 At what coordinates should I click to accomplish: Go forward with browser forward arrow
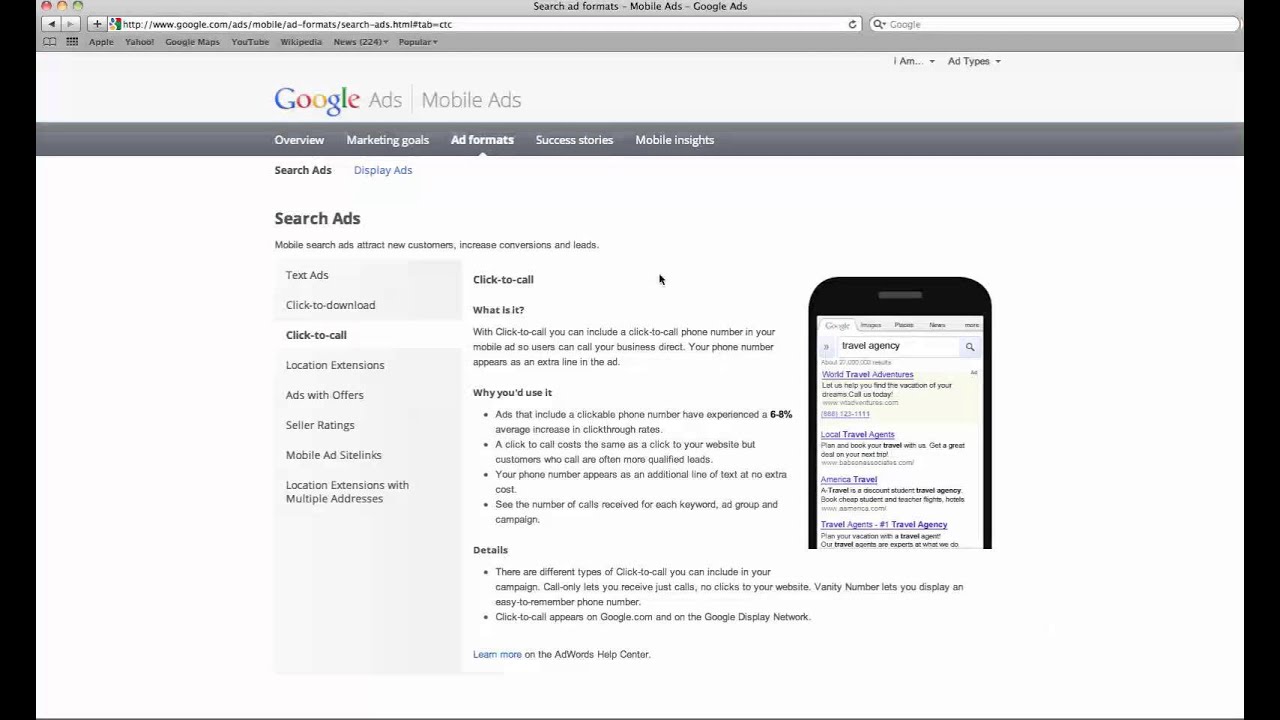70,24
